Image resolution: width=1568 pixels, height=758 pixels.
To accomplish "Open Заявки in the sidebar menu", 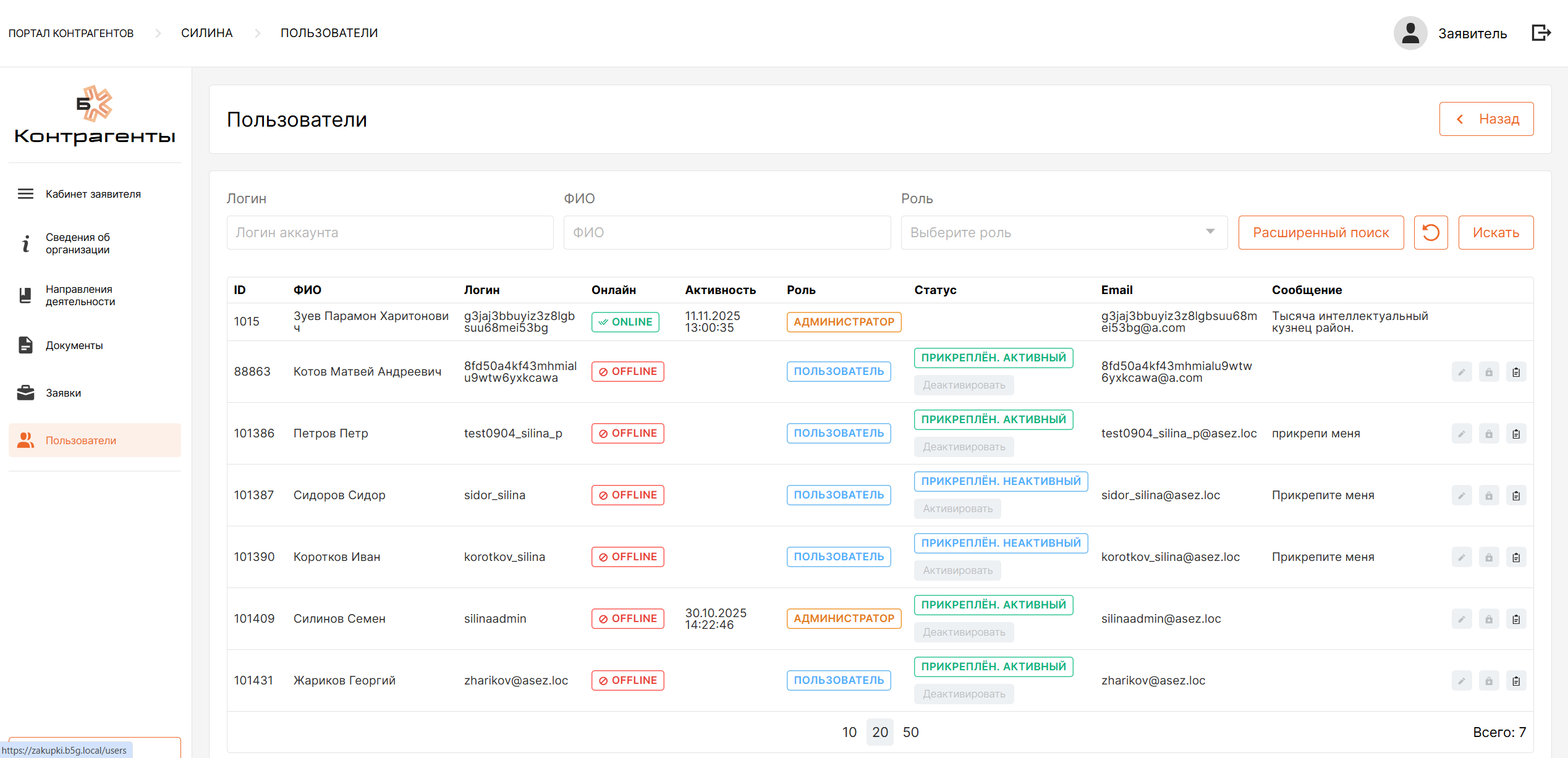I will point(63,393).
